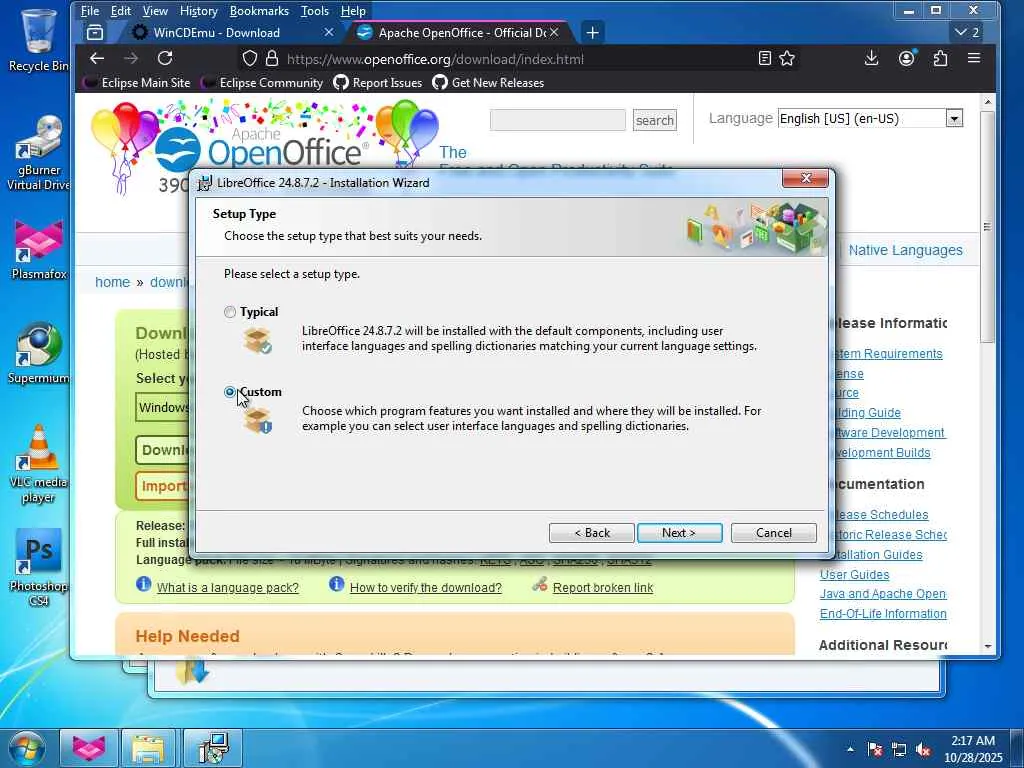Screen dimensions: 1024x768
Task: Open the Tools menu in the browser
Action: click(x=315, y=11)
